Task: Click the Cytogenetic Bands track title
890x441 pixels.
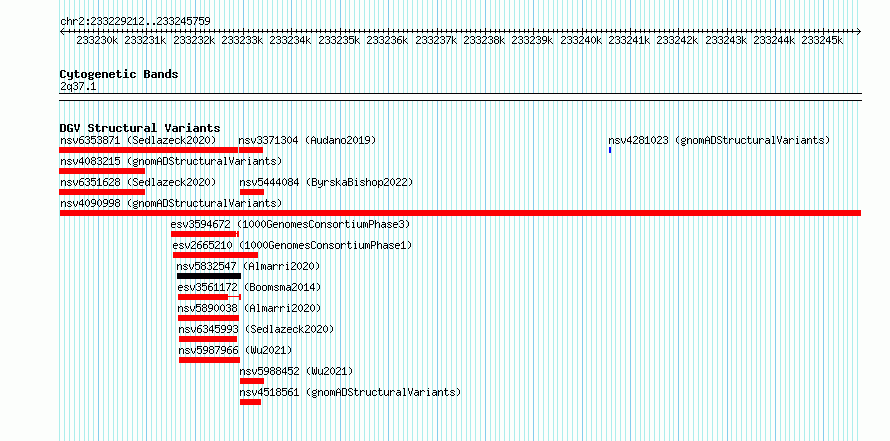Action: click(119, 74)
